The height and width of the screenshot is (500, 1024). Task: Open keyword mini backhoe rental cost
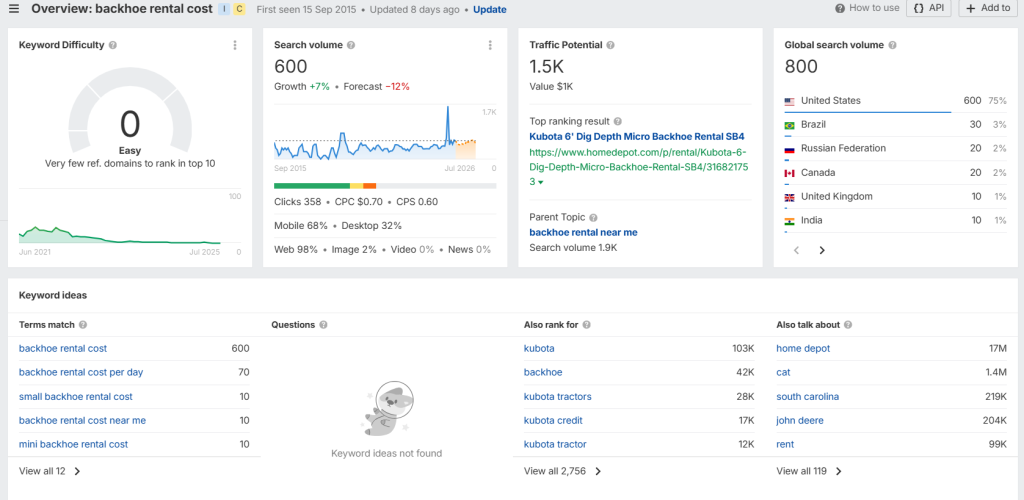tap(73, 445)
